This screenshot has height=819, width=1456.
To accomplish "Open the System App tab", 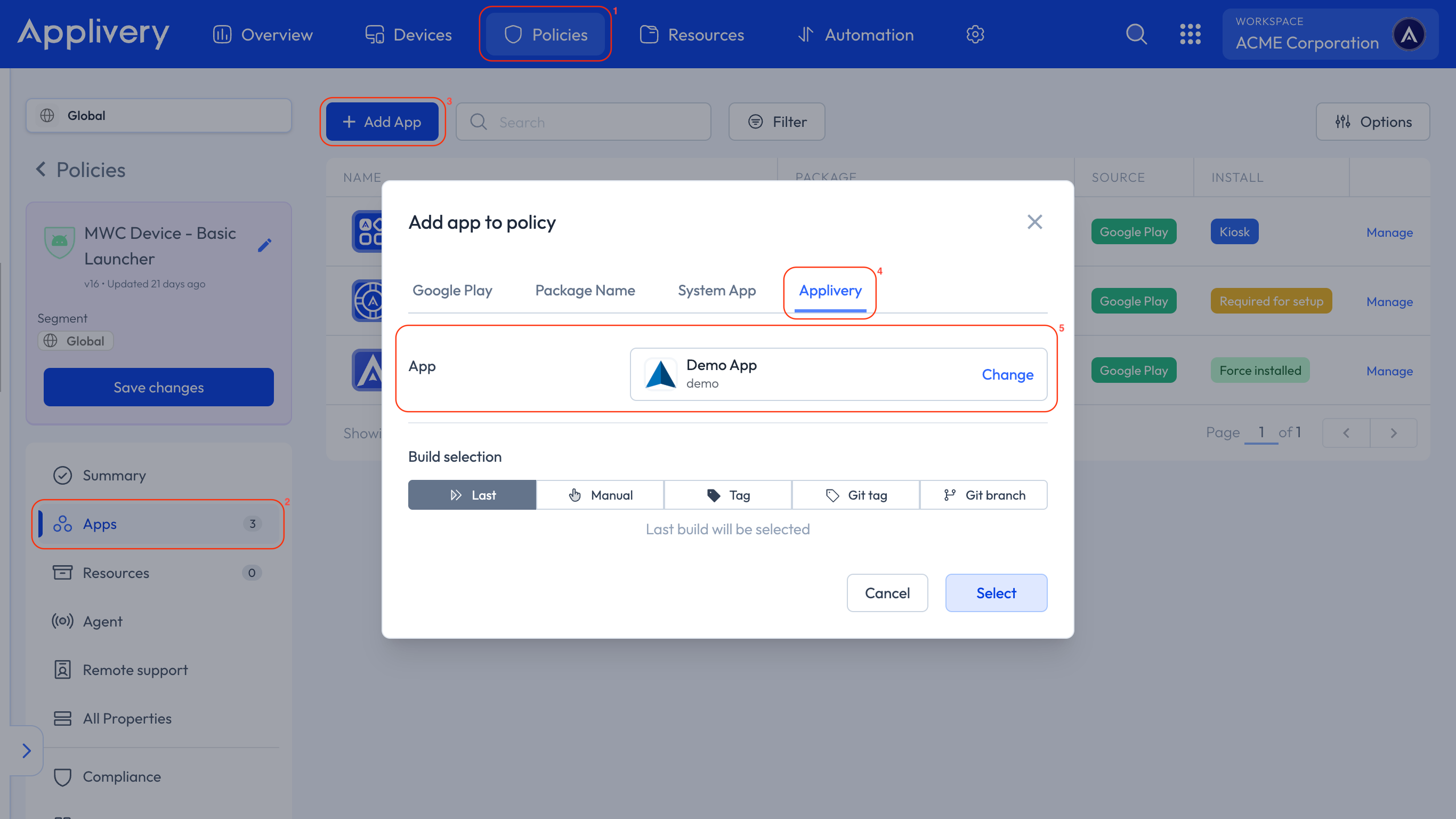I will [716, 290].
